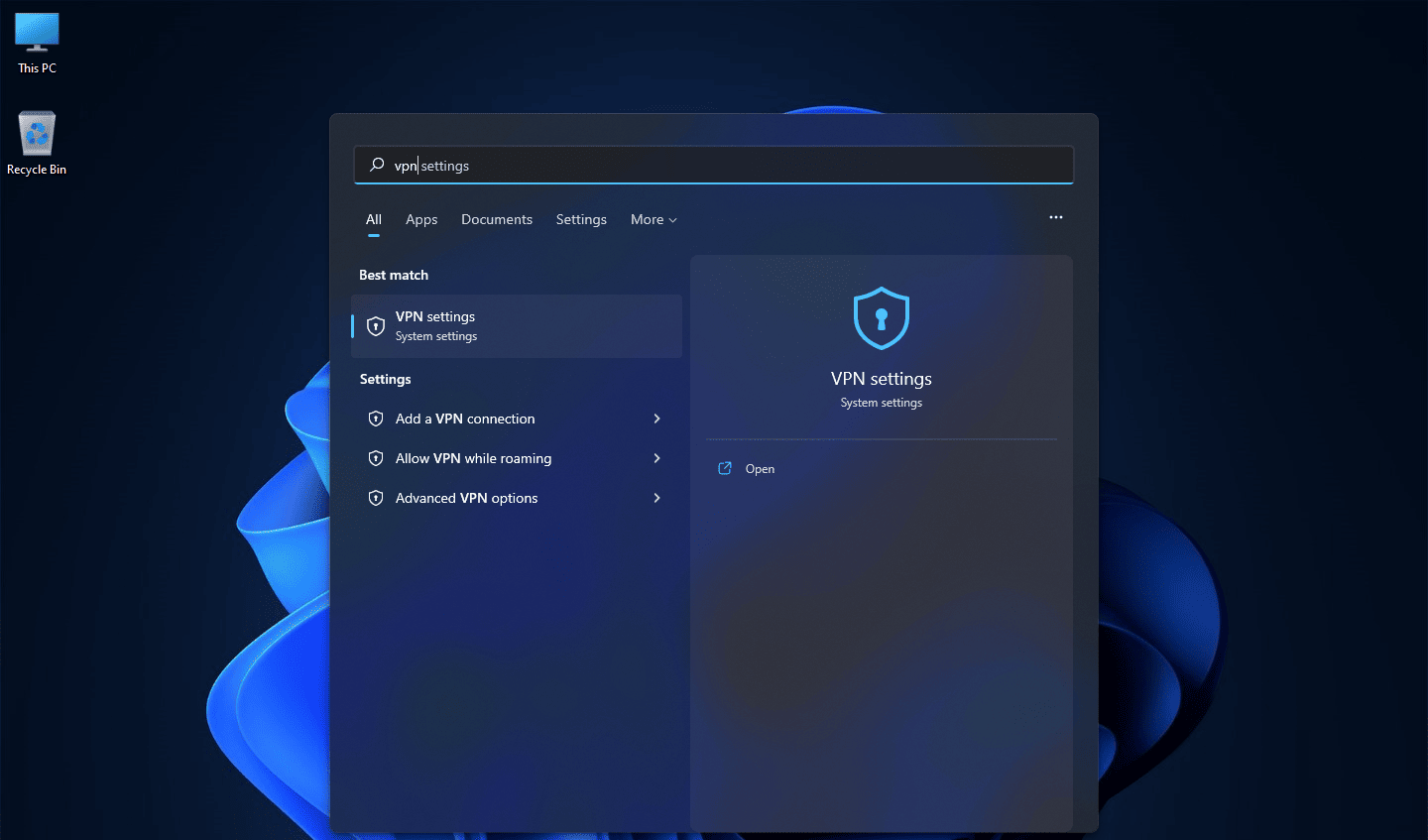
Task: Open the three-dots search options menu
Action: pos(1056,217)
